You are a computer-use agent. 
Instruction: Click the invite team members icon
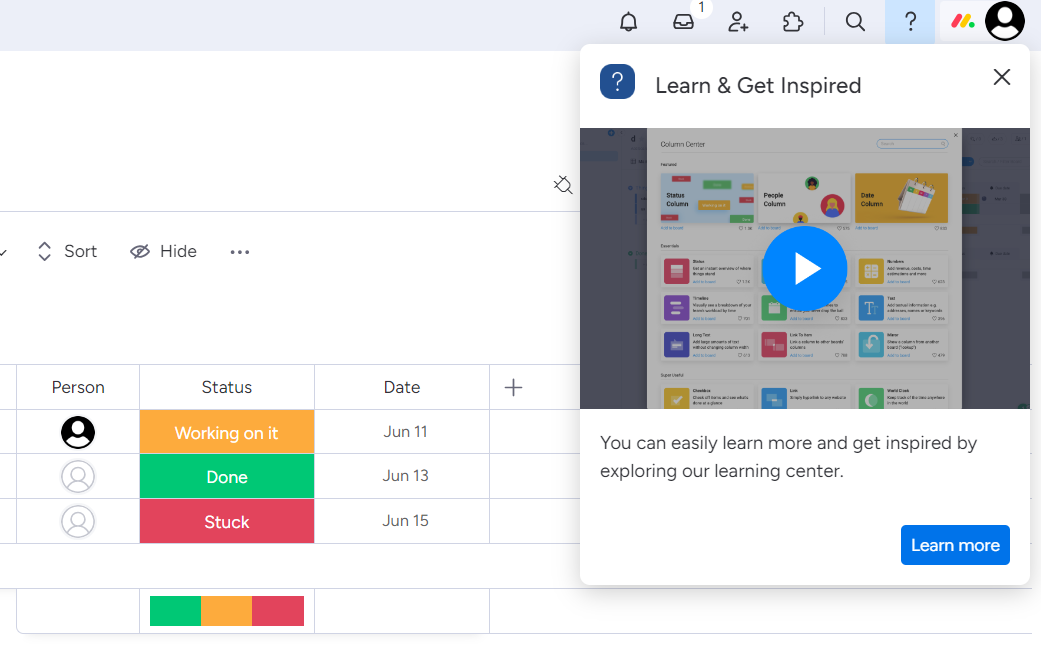(x=737, y=21)
